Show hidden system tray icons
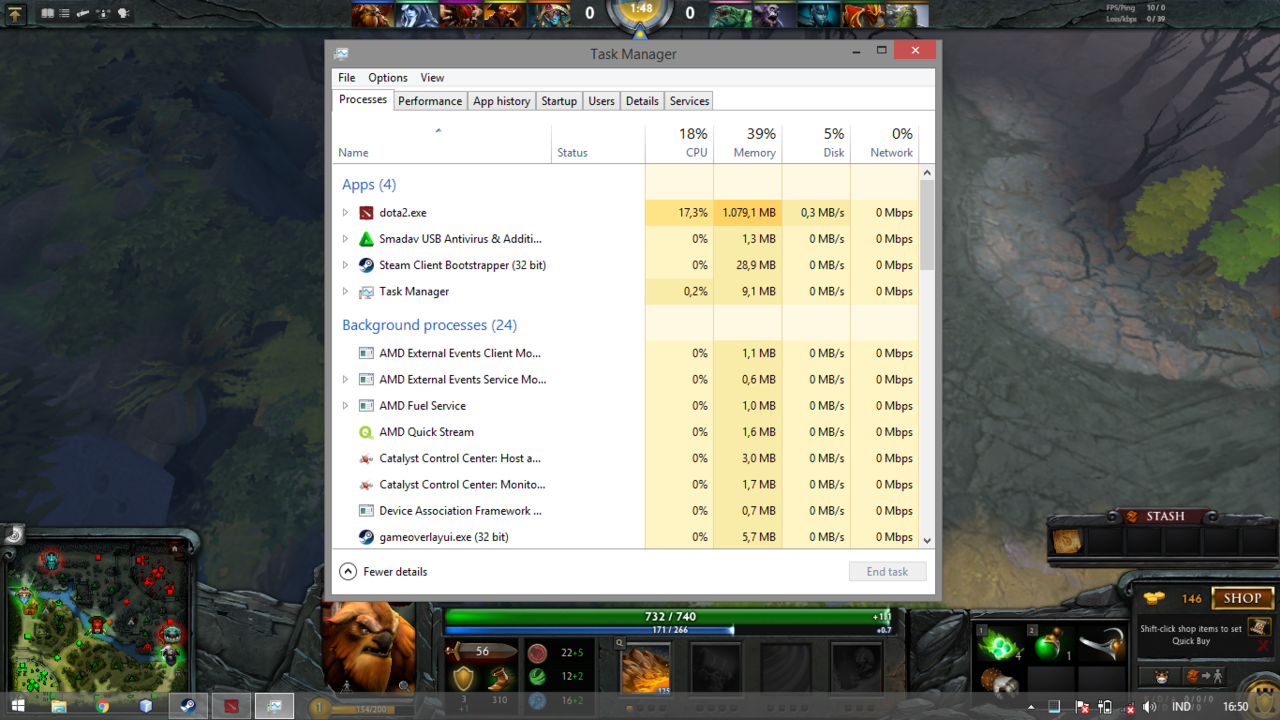1280x720 pixels. coord(1030,707)
